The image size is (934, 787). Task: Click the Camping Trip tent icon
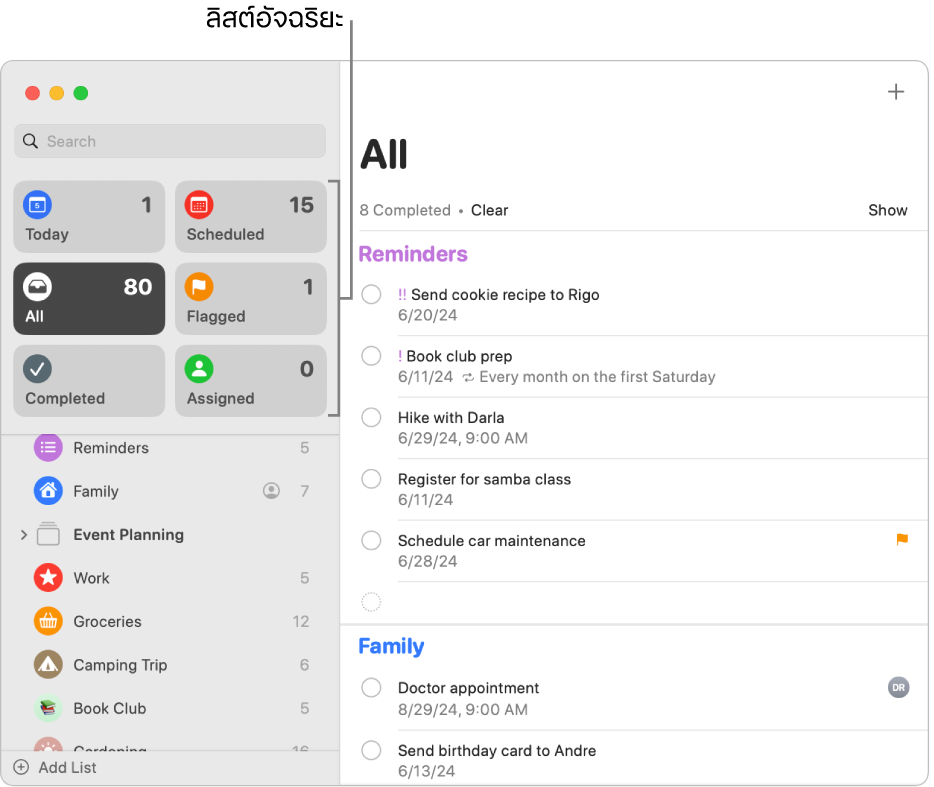coord(48,665)
